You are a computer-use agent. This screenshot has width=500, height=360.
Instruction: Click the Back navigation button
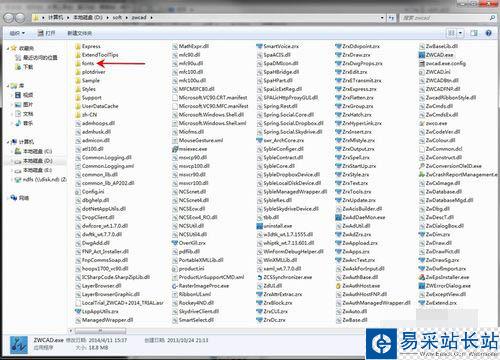pyautogui.click(x=9, y=17)
